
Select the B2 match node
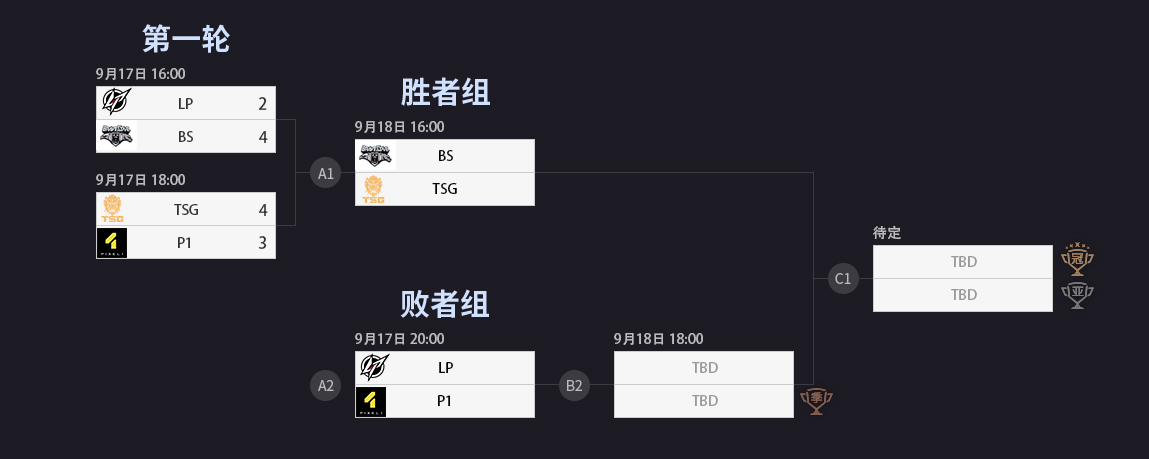[574, 384]
